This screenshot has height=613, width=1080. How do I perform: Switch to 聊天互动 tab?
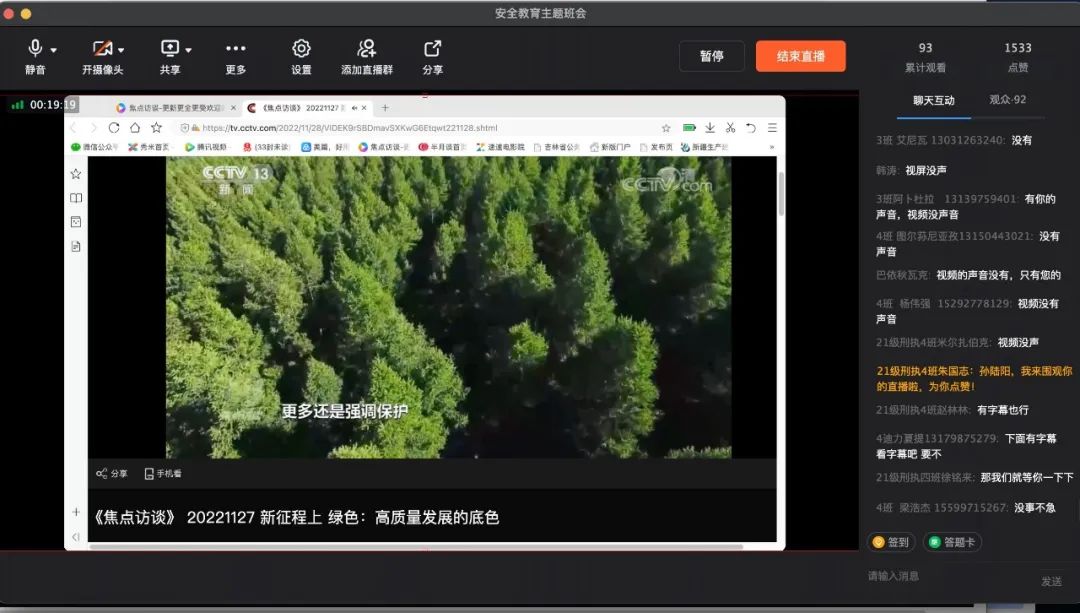pyautogui.click(x=934, y=101)
